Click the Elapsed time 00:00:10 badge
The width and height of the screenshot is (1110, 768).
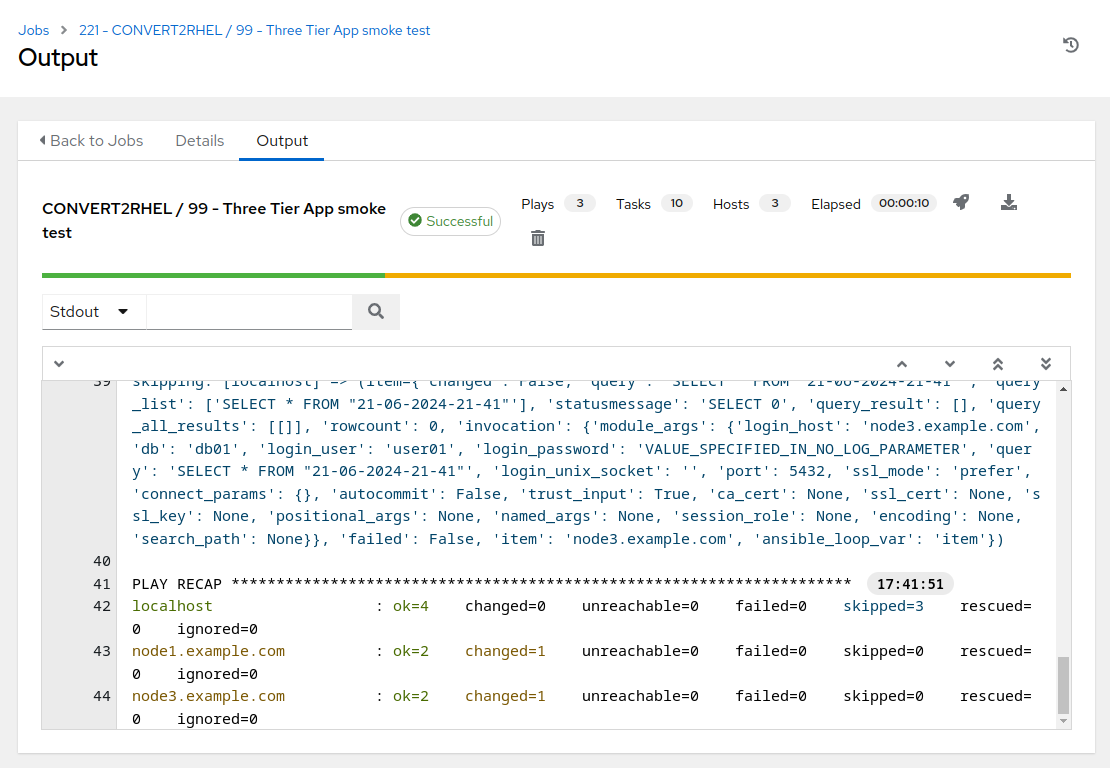[904, 203]
